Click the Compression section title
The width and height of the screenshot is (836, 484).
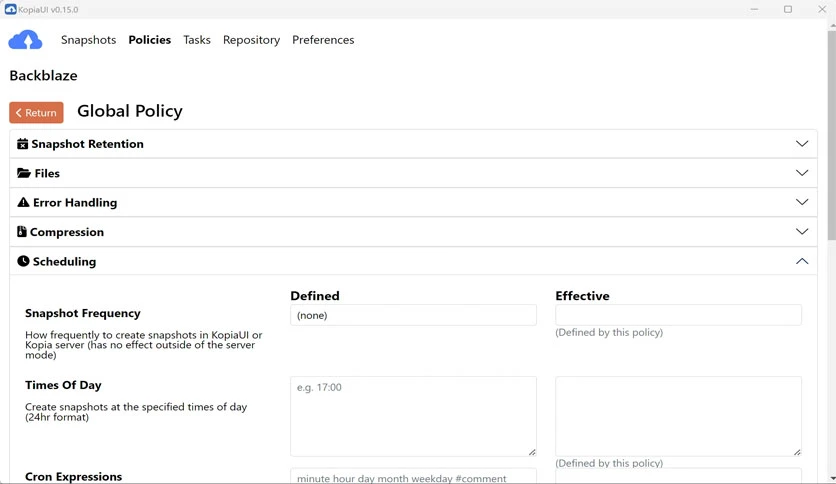(67, 232)
